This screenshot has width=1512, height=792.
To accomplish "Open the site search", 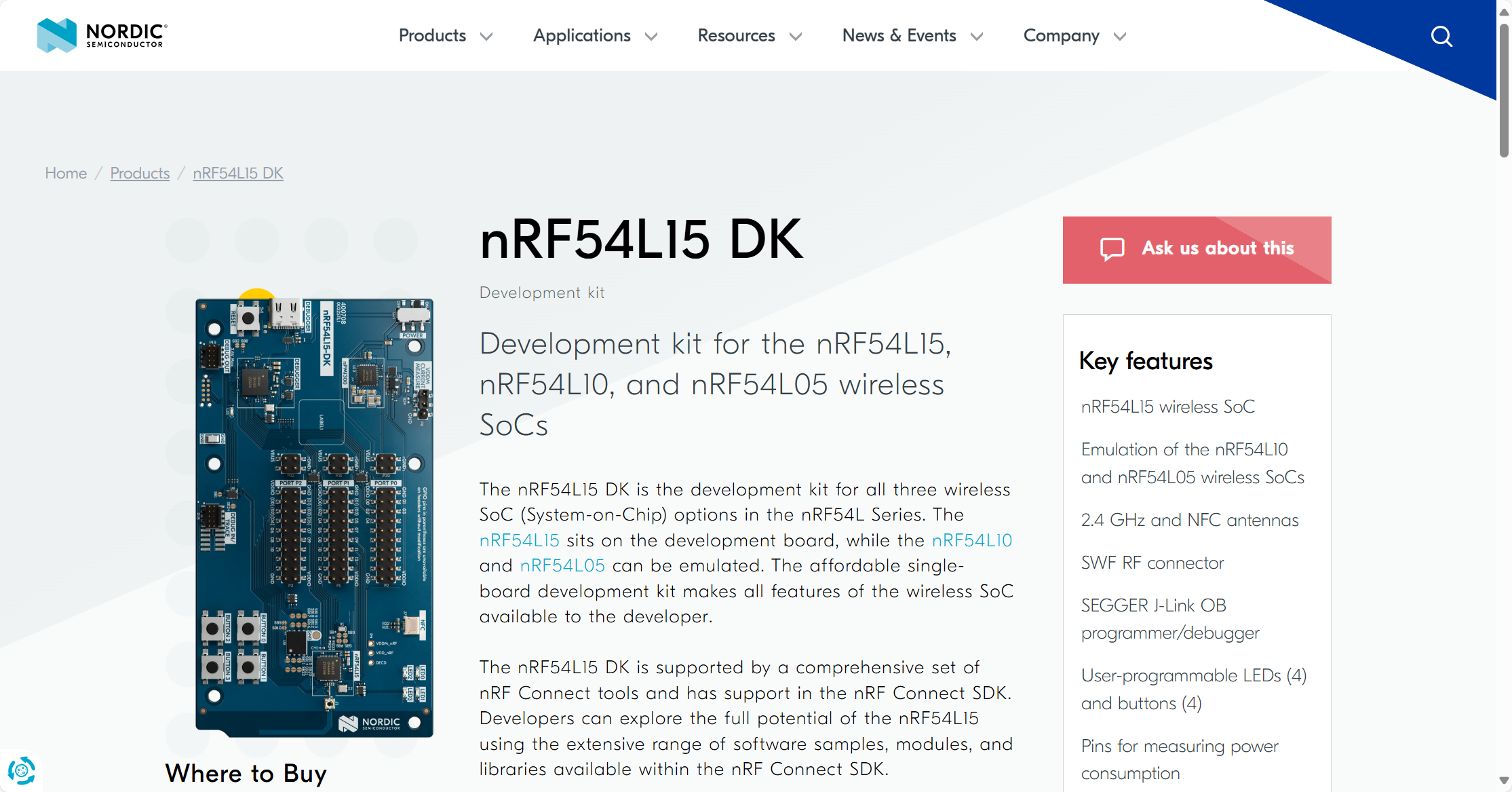I will 1441,36.
